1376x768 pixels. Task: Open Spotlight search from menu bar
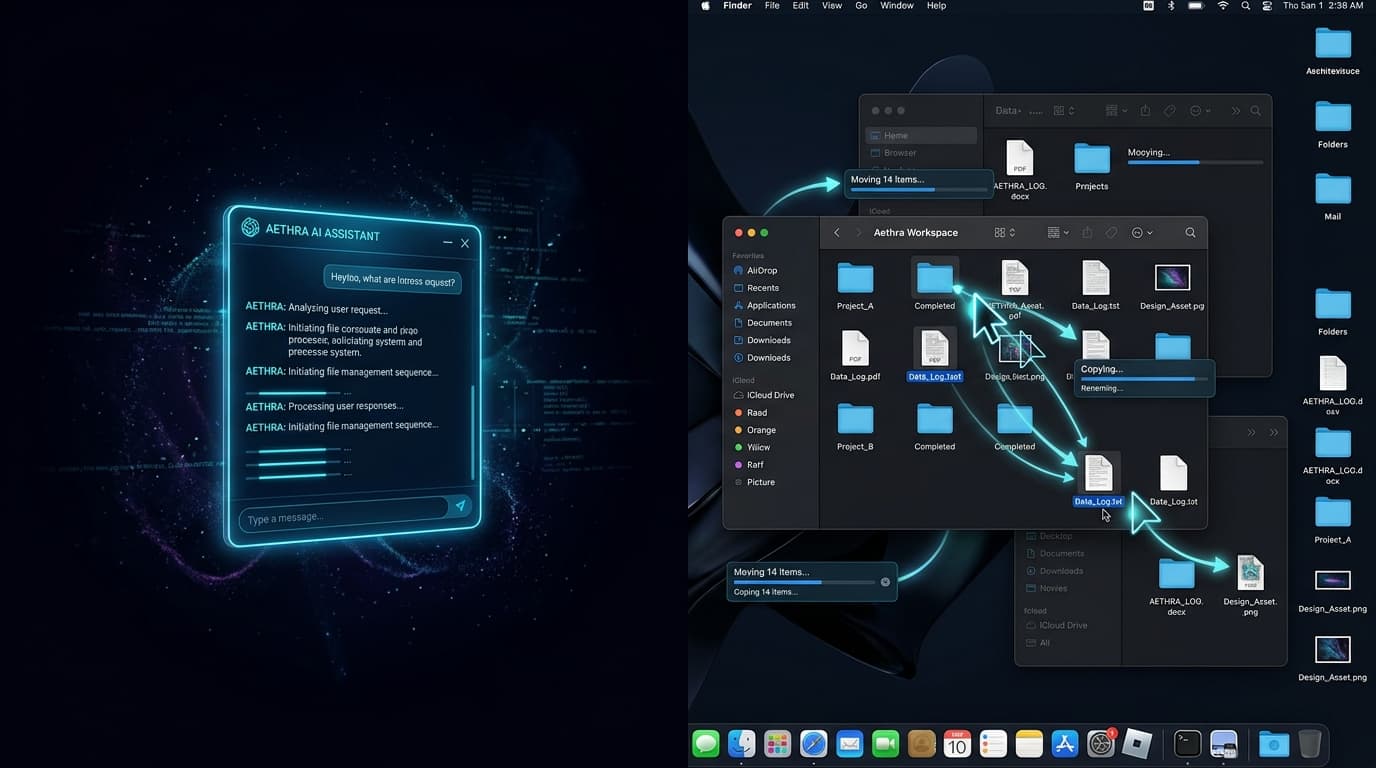[x=1245, y=6]
